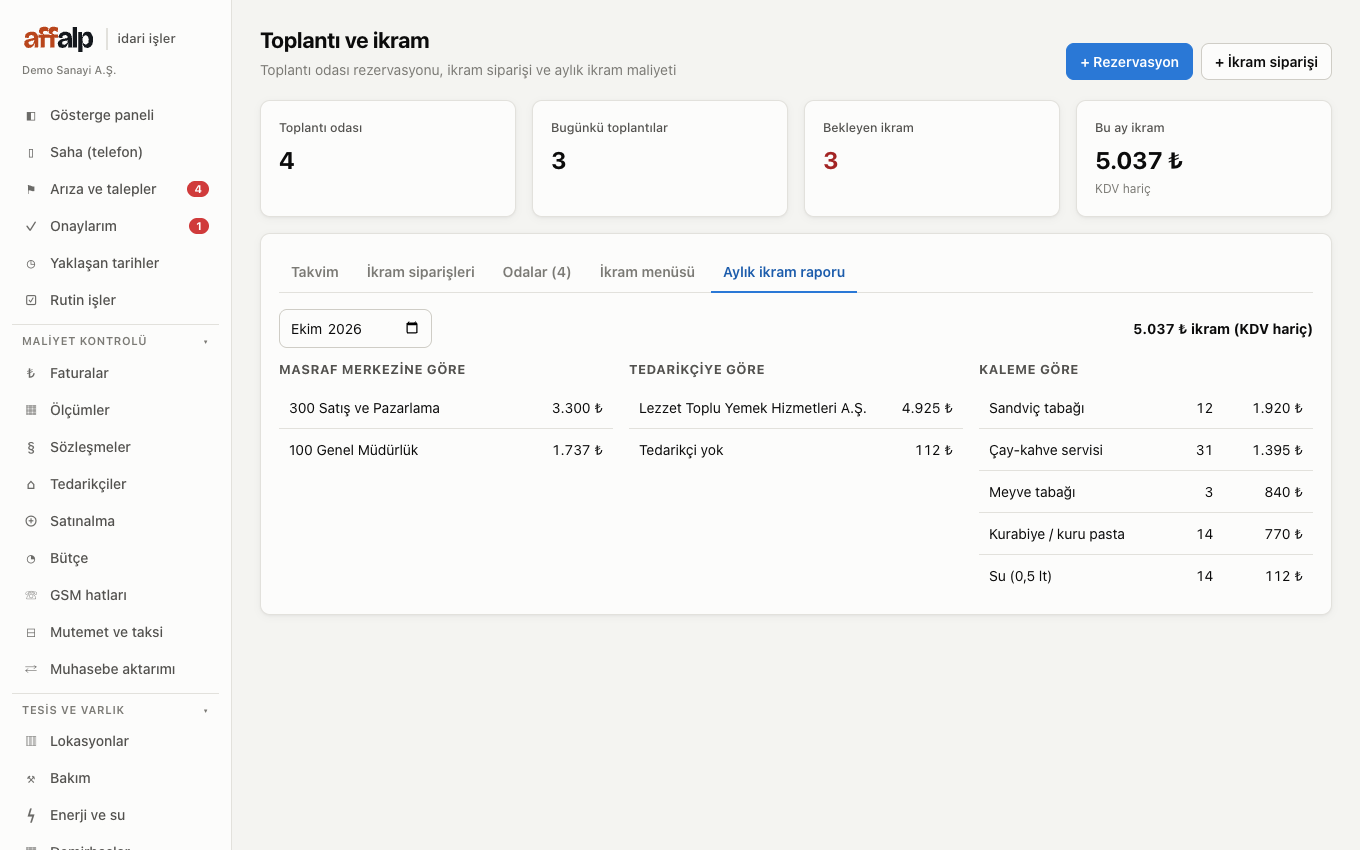The image size is (1360, 850).
Task: Click the Bu ay ikram summary card
Action: point(1204,158)
